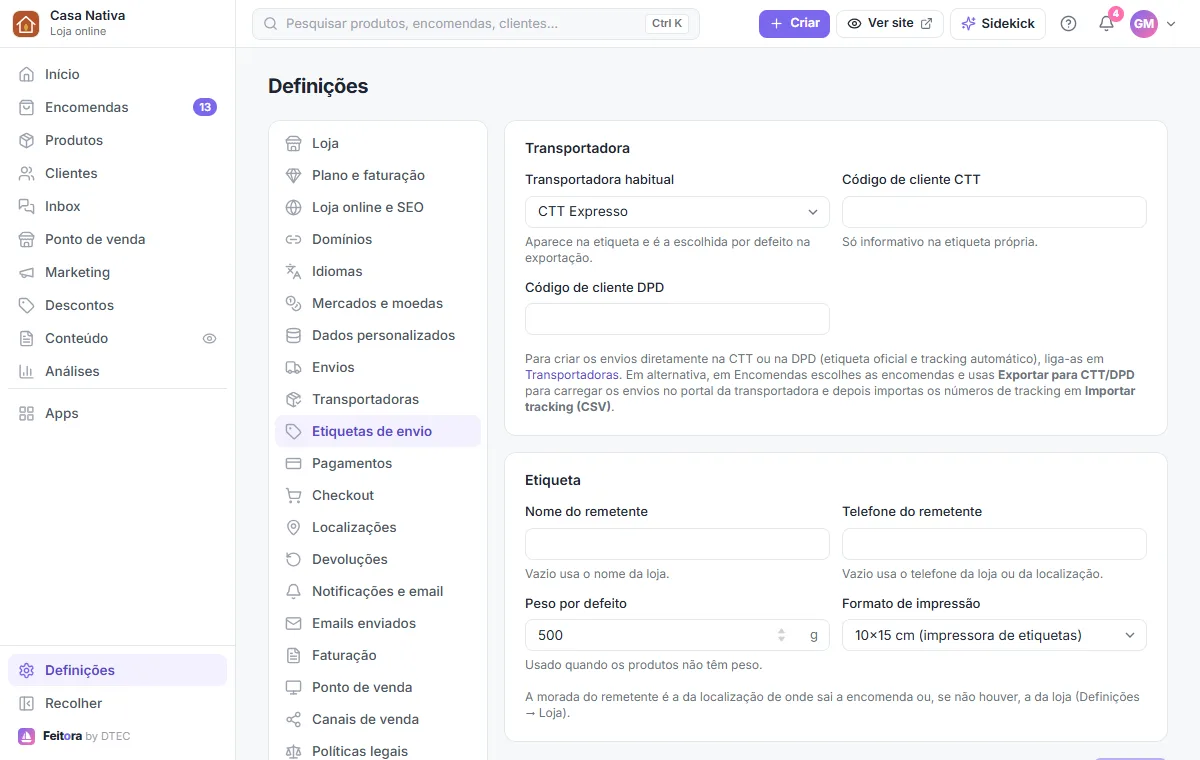Open notifications bell with badge 4
Image resolution: width=1200 pixels, height=760 pixels.
(x=1106, y=23)
